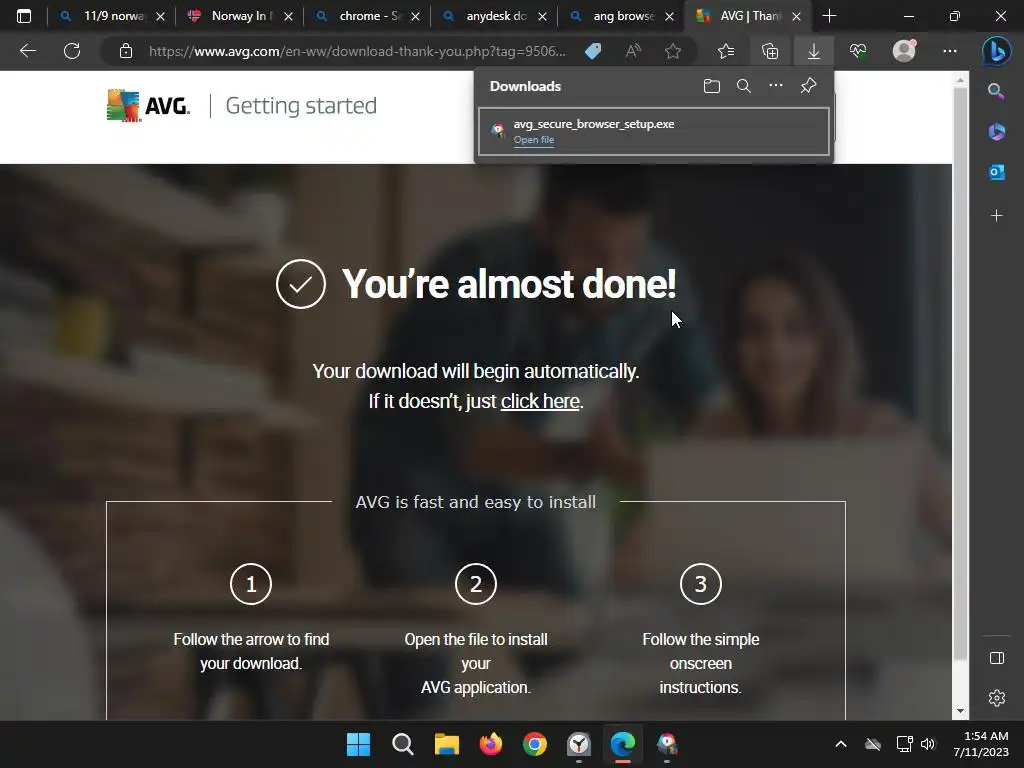Open file link for avg_secure_browser_setup.exe
1024x768 pixels.
coord(534,140)
